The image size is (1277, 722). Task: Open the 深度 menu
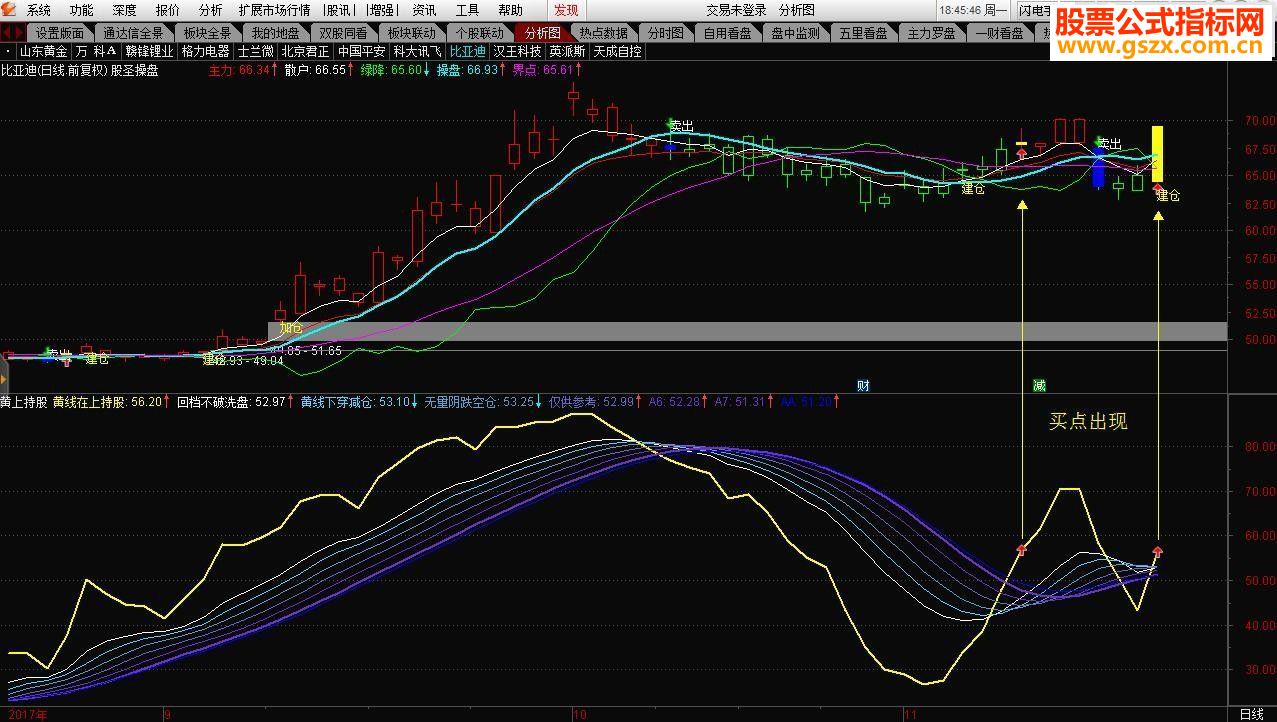point(125,10)
